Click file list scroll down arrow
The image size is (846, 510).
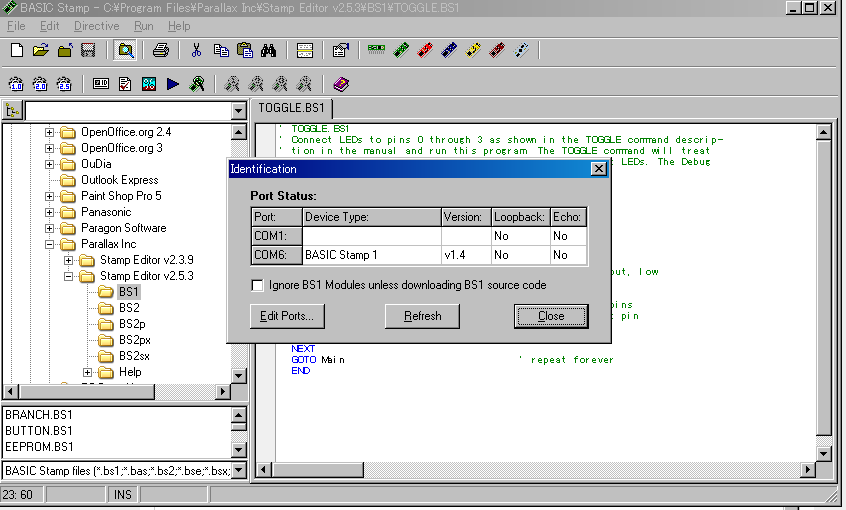tap(238, 449)
